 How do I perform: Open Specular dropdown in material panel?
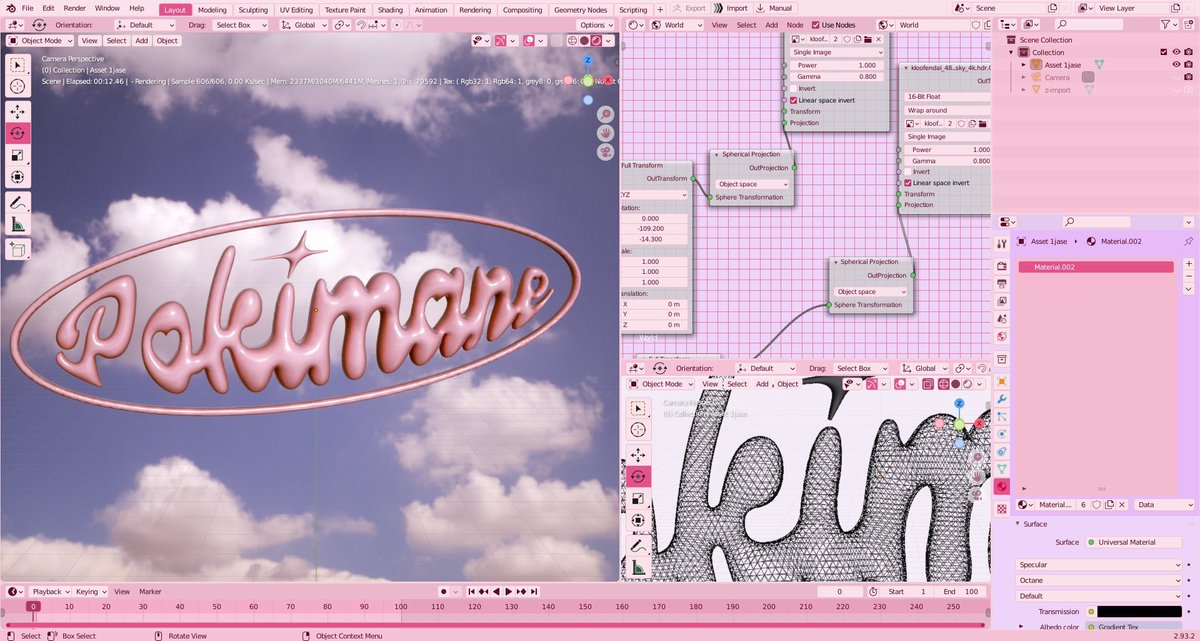coord(1099,565)
